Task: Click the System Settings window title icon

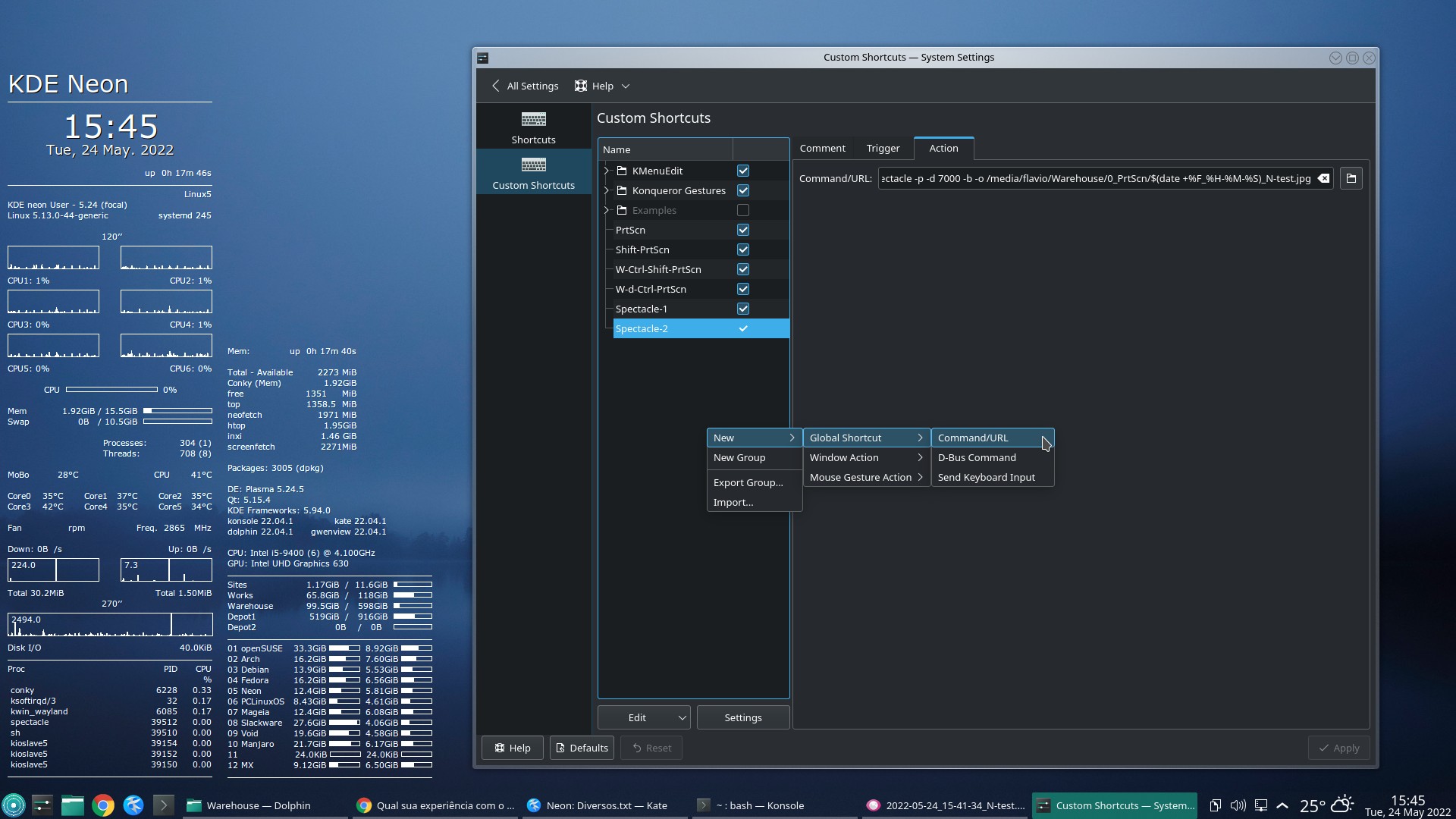Action: coord(483,58)
